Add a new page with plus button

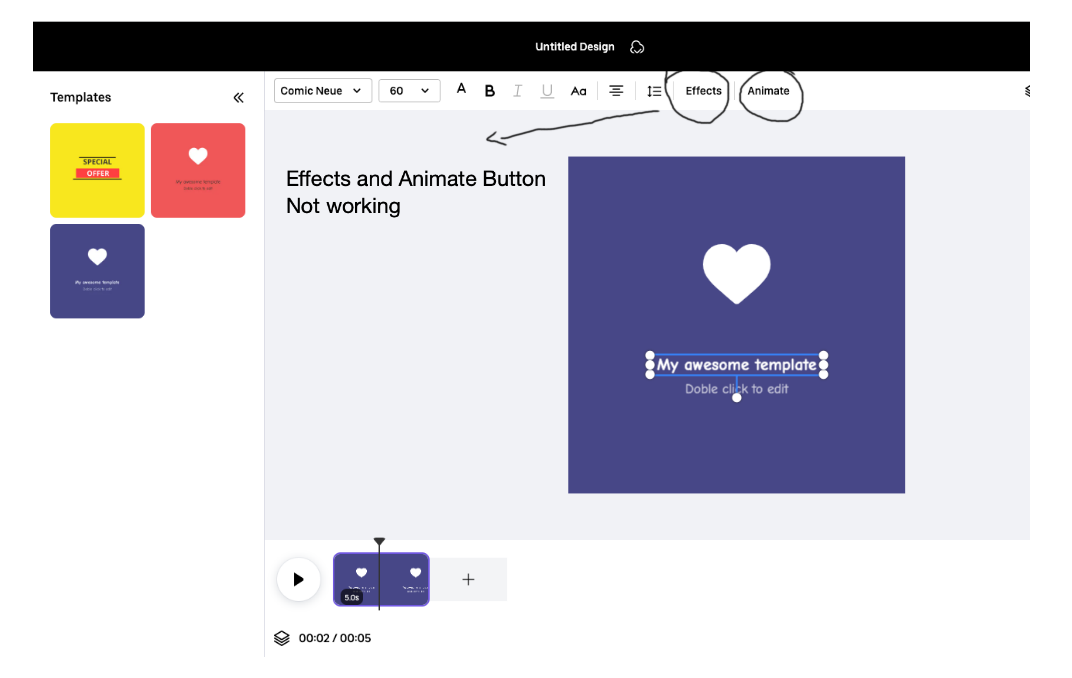point(468,580)
